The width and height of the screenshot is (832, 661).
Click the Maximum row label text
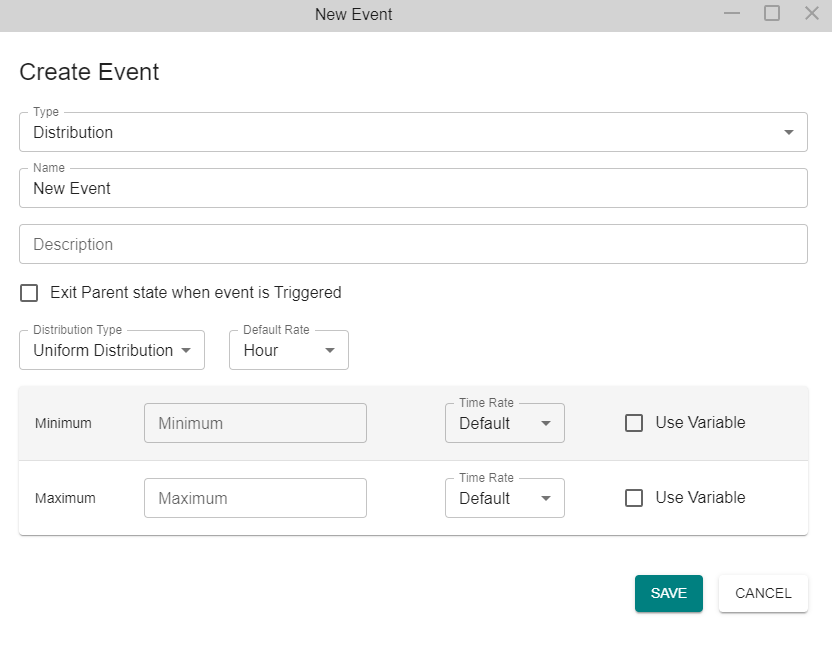pos(65,498)
